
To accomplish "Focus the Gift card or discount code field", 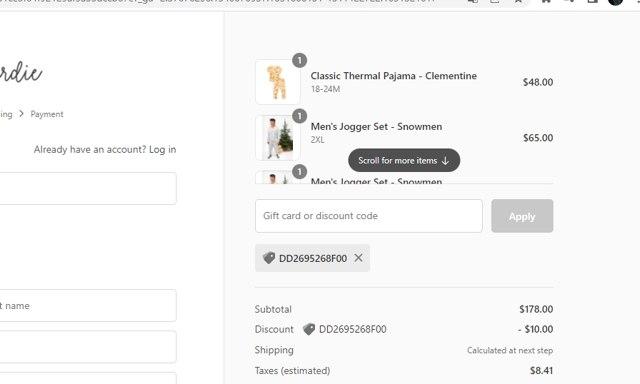I will coord(369,216).
